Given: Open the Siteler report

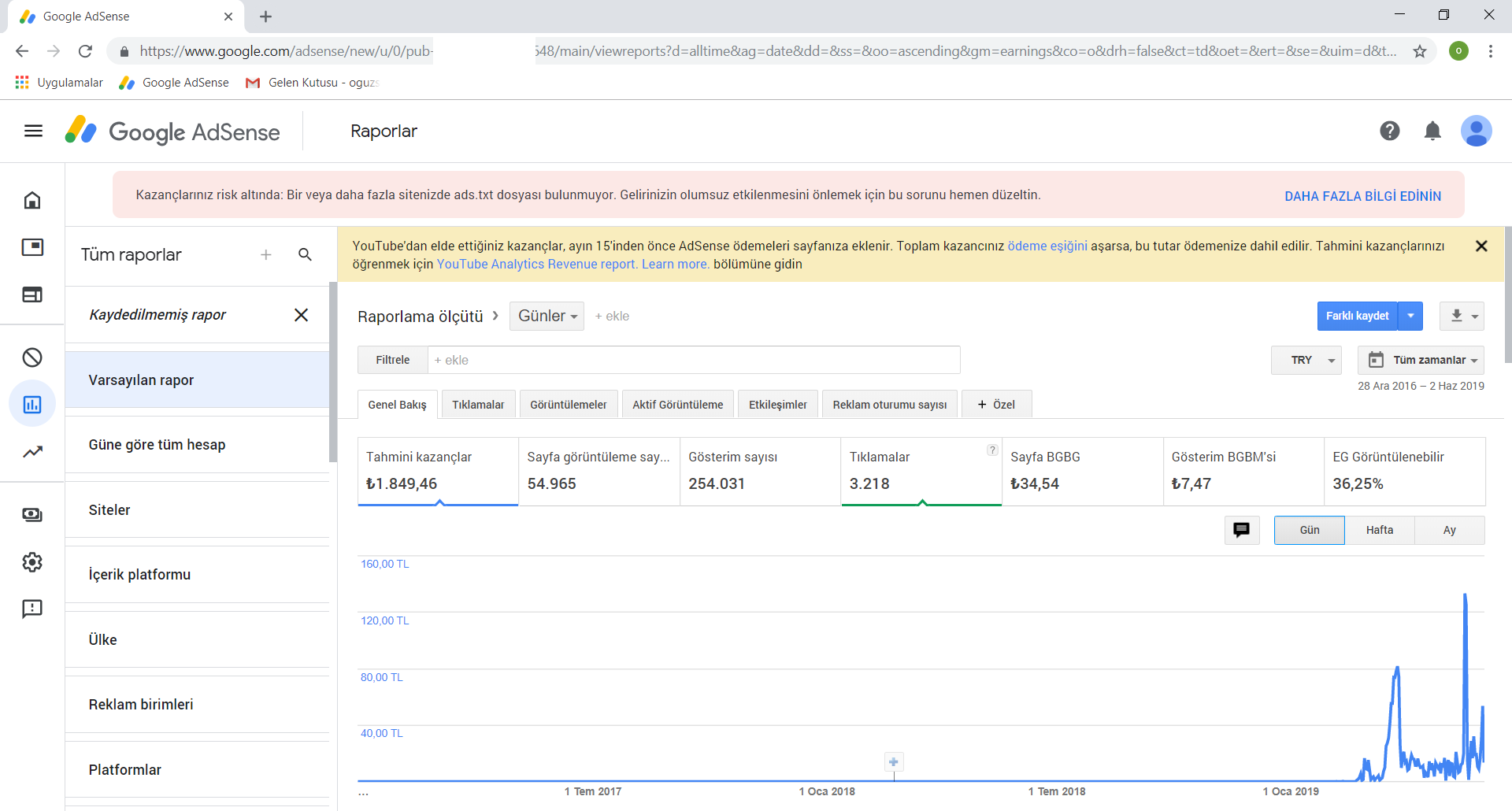Looking at the screenshot, I should tap(197, 509).
